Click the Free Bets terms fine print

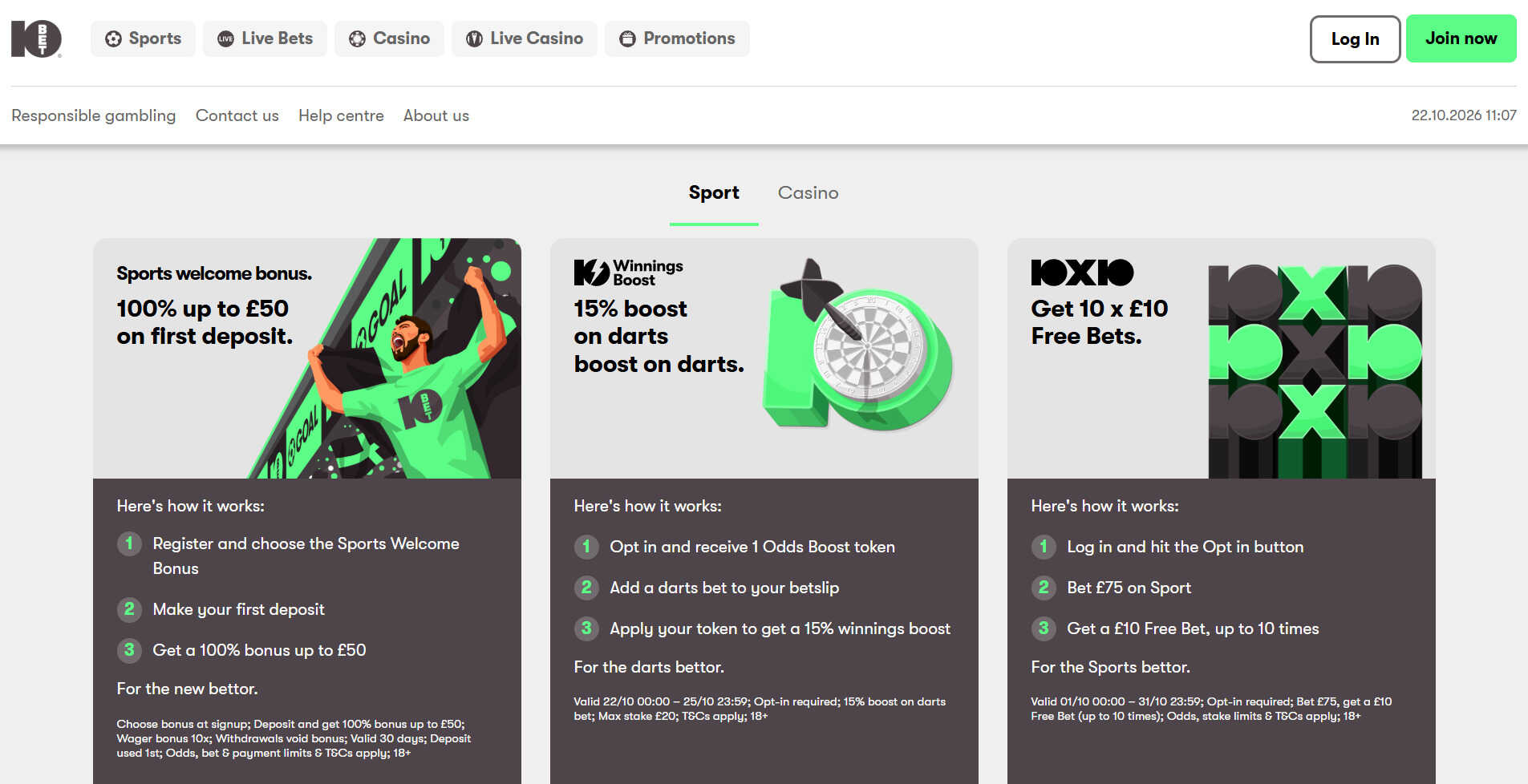[x=1211, y=709]
